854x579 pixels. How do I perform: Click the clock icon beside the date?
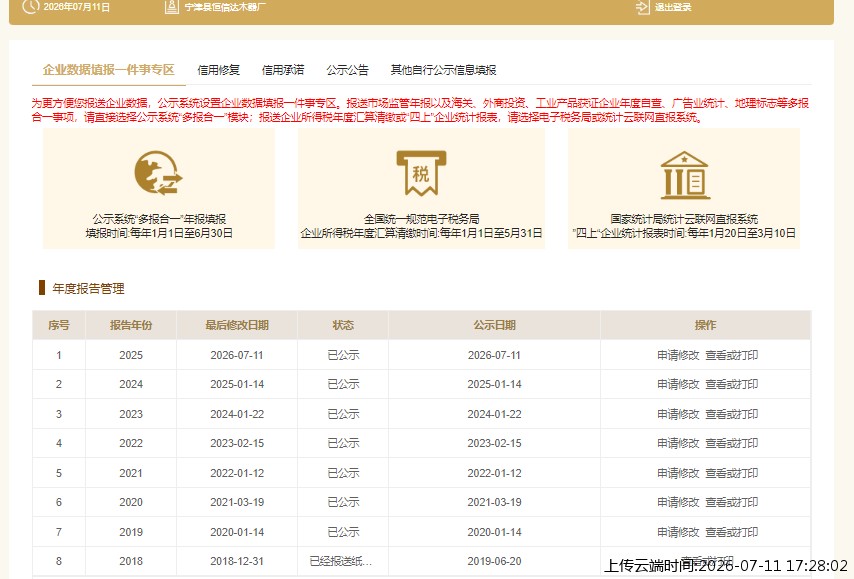(x=30, y=6)
